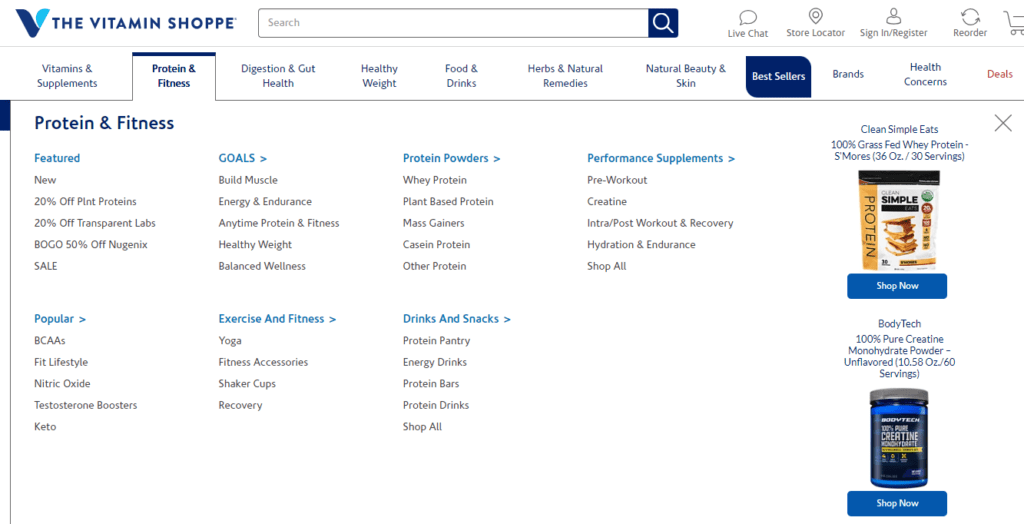Screen dimensions: 1024x524
Task: Expand the GOALS category heading
Action: click(243, 158)
